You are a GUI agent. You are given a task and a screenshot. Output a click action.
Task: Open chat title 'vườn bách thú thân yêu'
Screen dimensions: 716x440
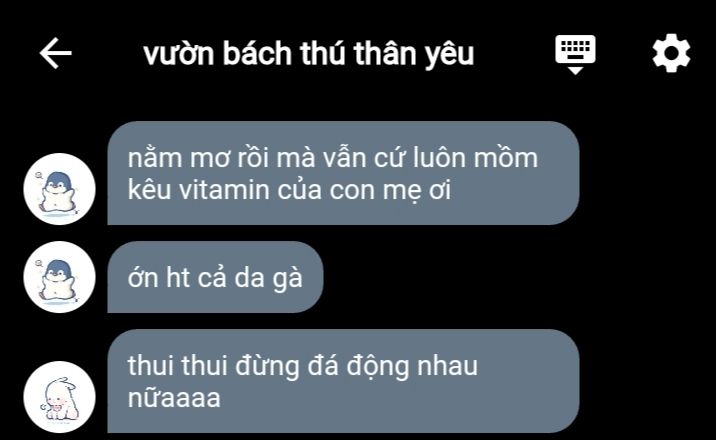click(309, 54)
